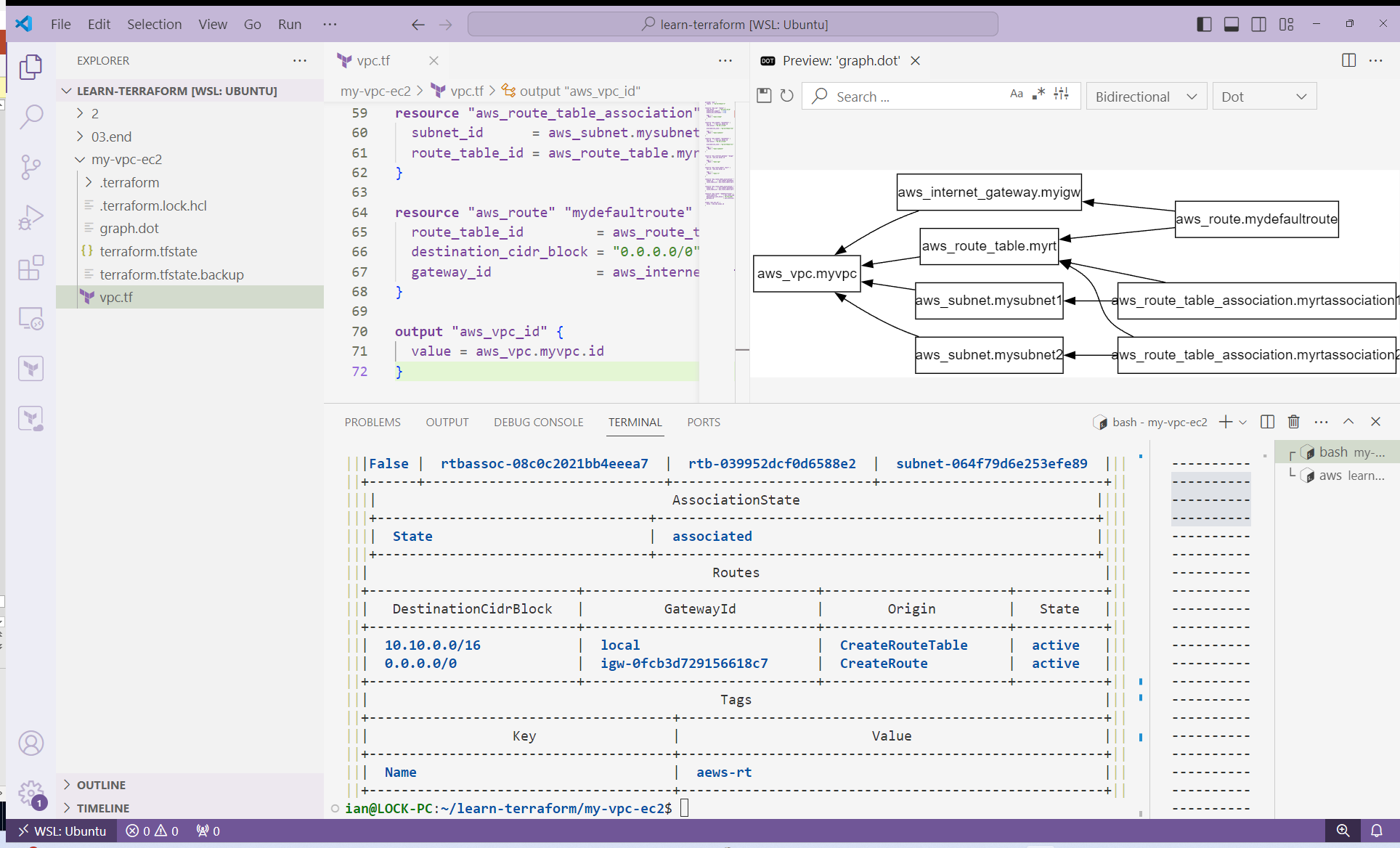1400x848 pixels.
Task: Click the reload graph preview icon
Action: point(787,96)
